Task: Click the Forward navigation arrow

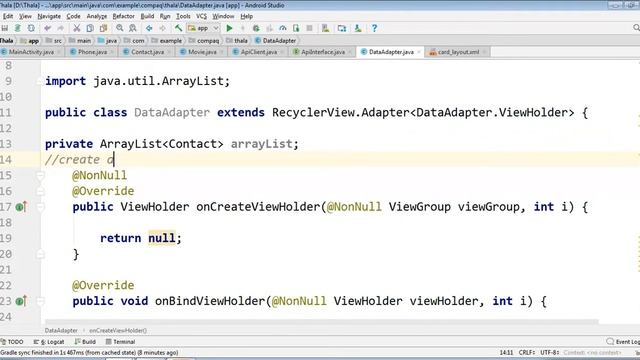Action: pos(162,28)
